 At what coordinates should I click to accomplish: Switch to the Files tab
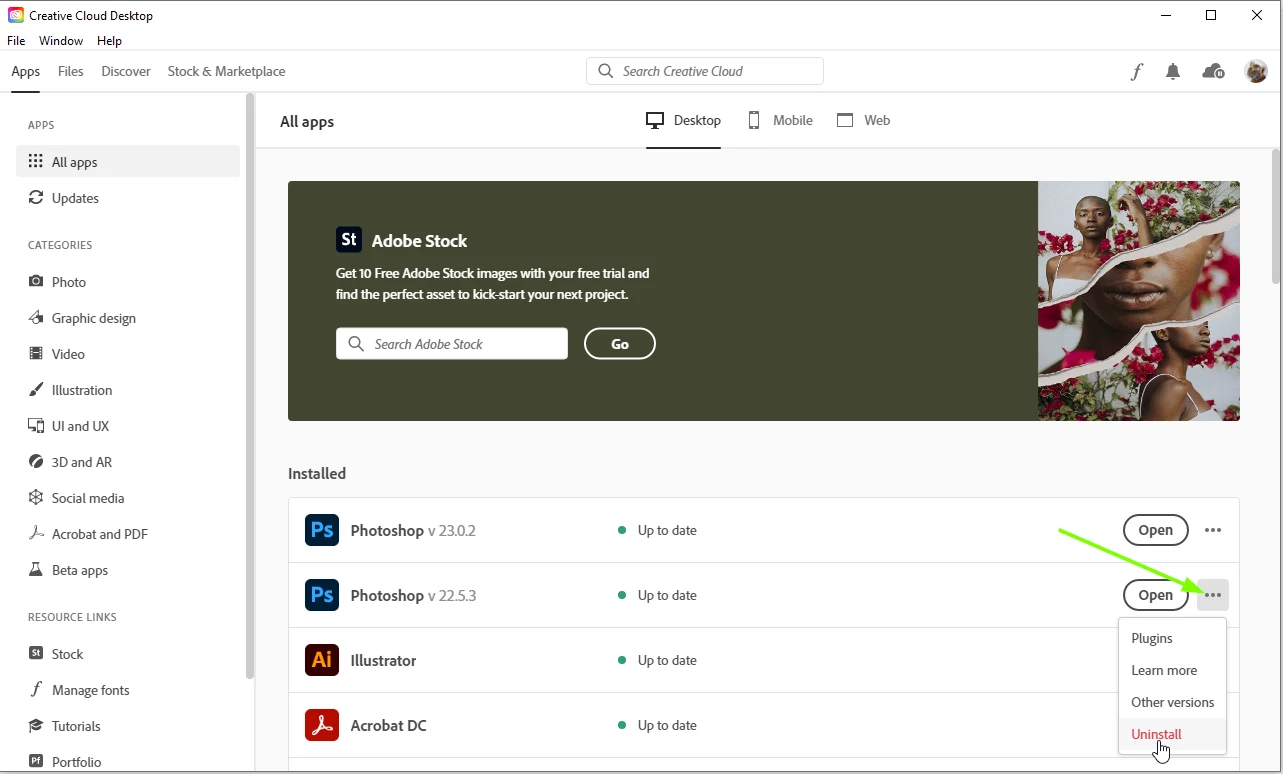tap(71, 71)
